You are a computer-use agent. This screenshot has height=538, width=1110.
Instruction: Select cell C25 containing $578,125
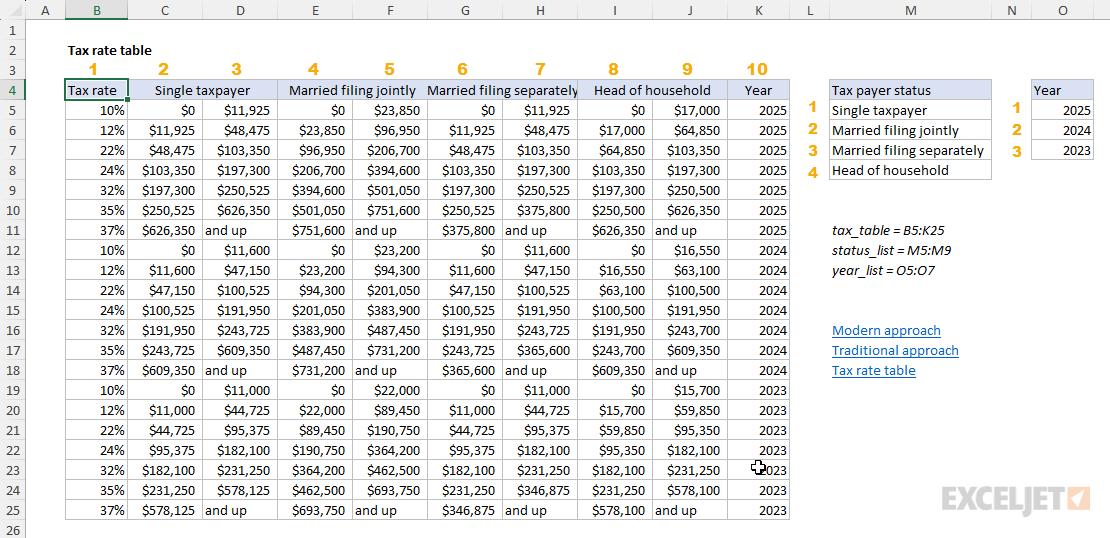[165, 510]
